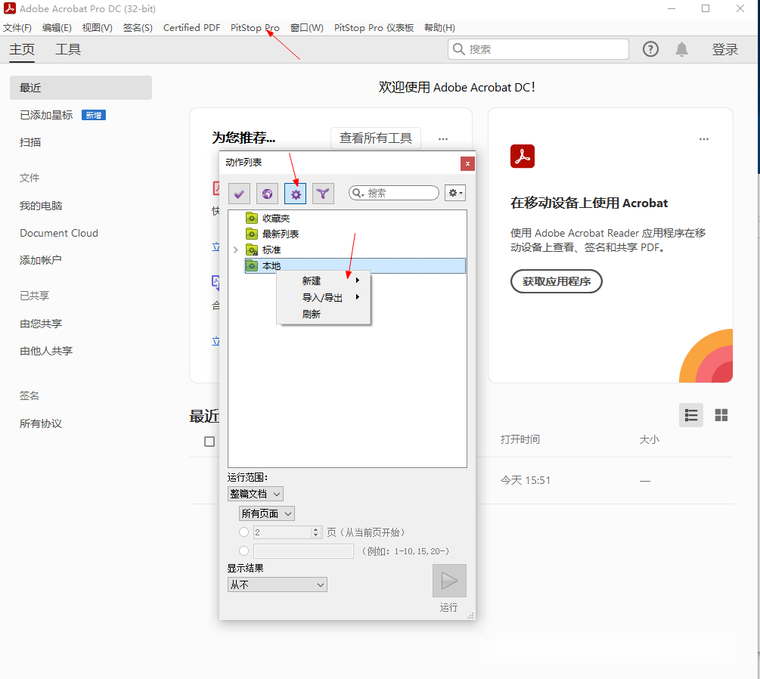This screenshot has height=679, width=760.
Task: Open the action list gear options dropdown
Action: 455,193
